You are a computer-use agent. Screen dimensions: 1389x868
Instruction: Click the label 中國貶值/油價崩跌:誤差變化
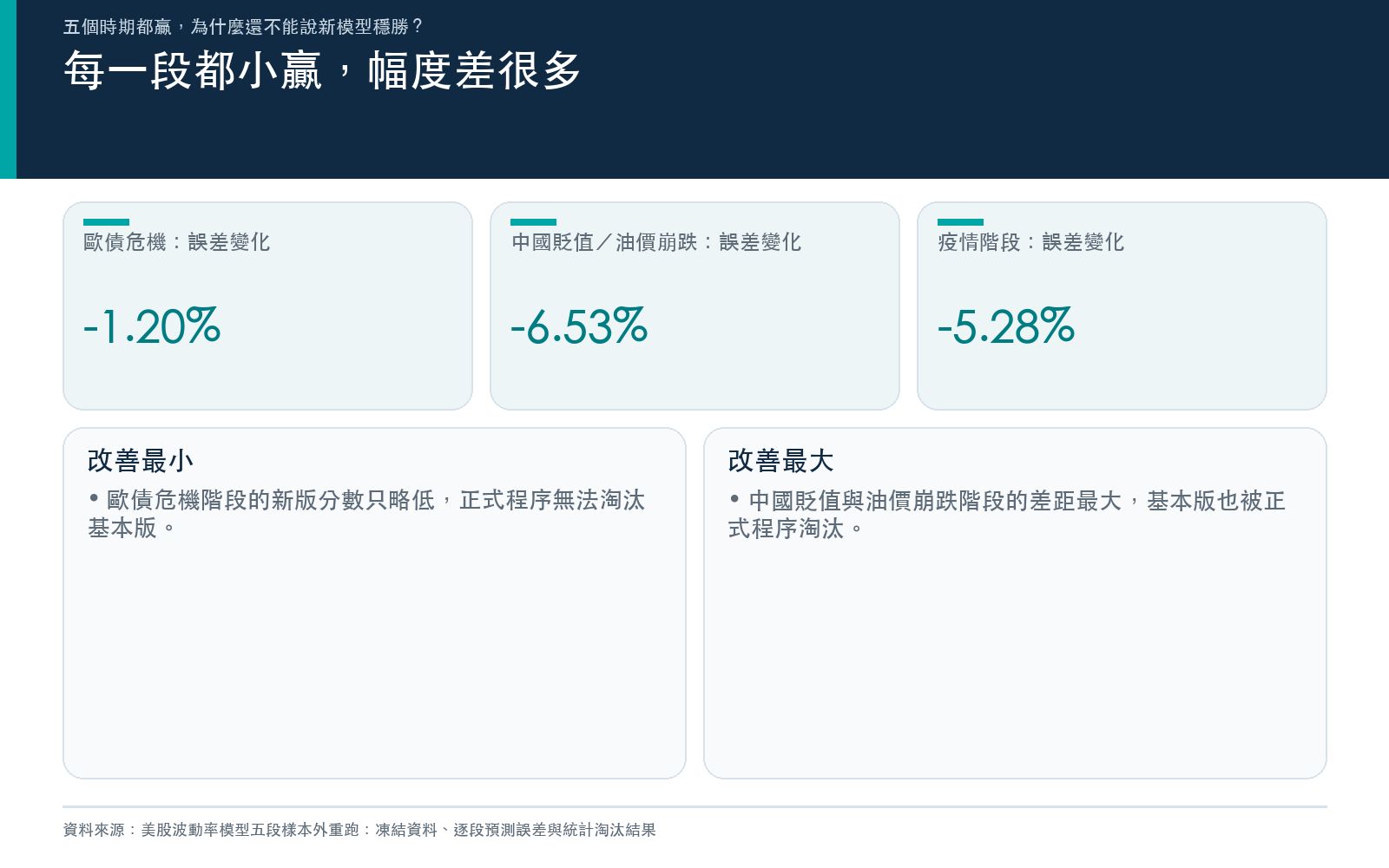(656, 242)
